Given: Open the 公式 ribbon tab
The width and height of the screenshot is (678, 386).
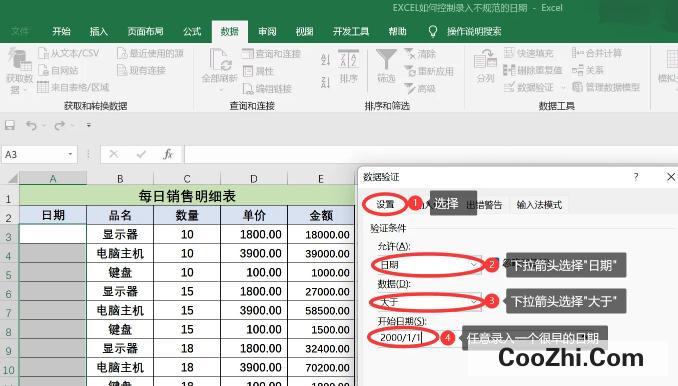Looking at the screenshot, I should coord(192,31).
